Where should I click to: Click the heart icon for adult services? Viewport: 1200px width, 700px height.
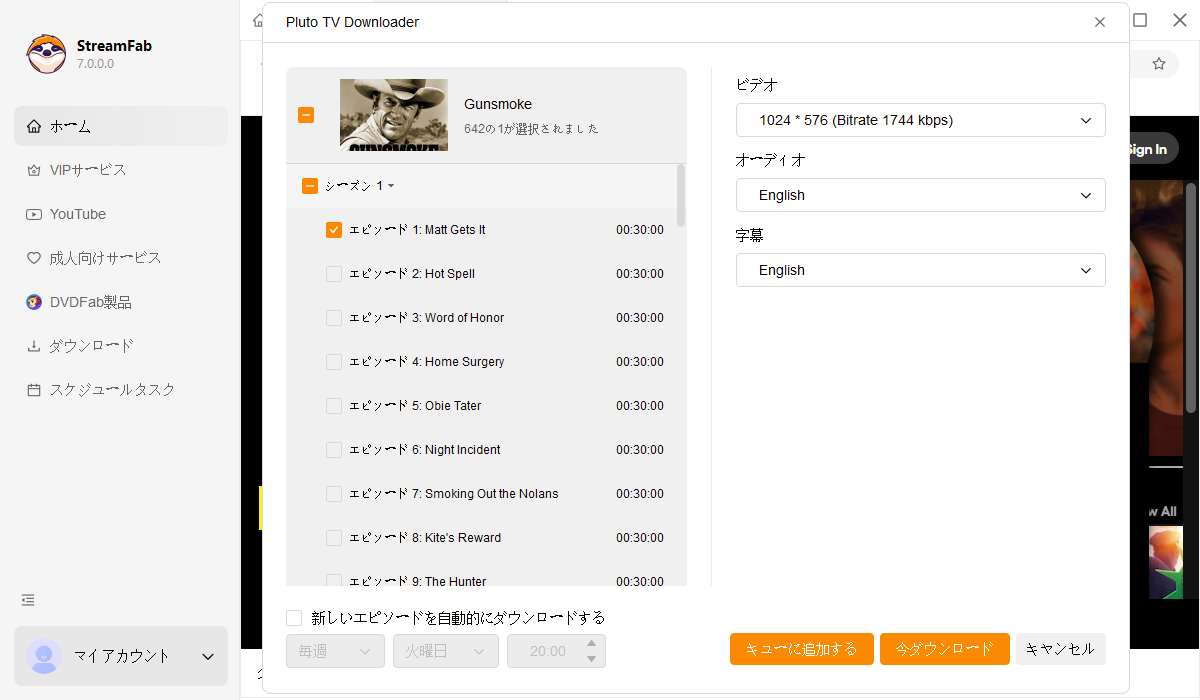coord(34,258)
